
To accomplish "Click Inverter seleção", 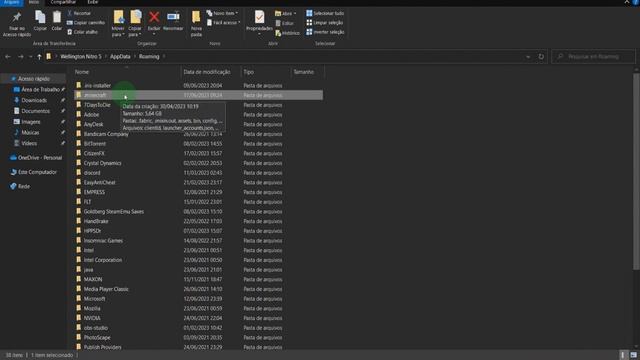I will tap(325, 32).
